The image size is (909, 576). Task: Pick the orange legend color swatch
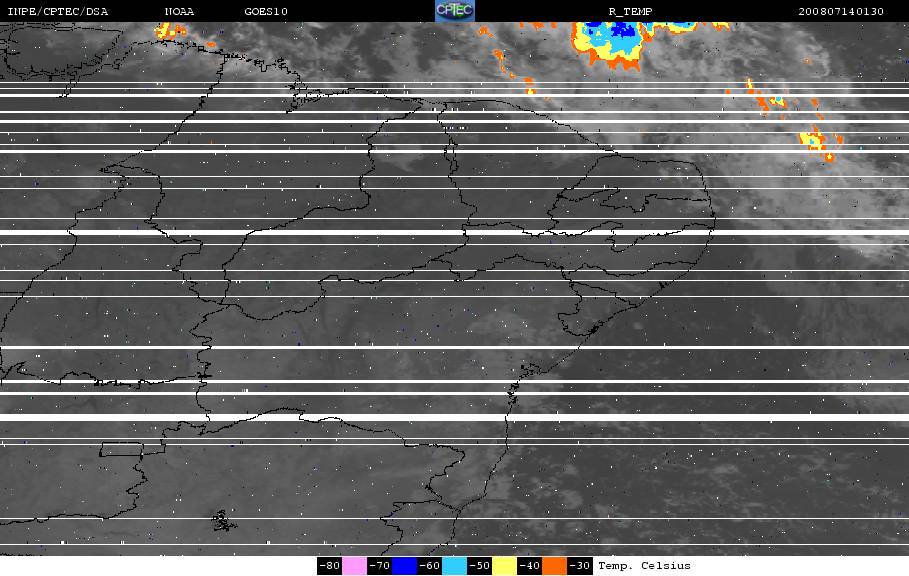[x=554, y=566]
